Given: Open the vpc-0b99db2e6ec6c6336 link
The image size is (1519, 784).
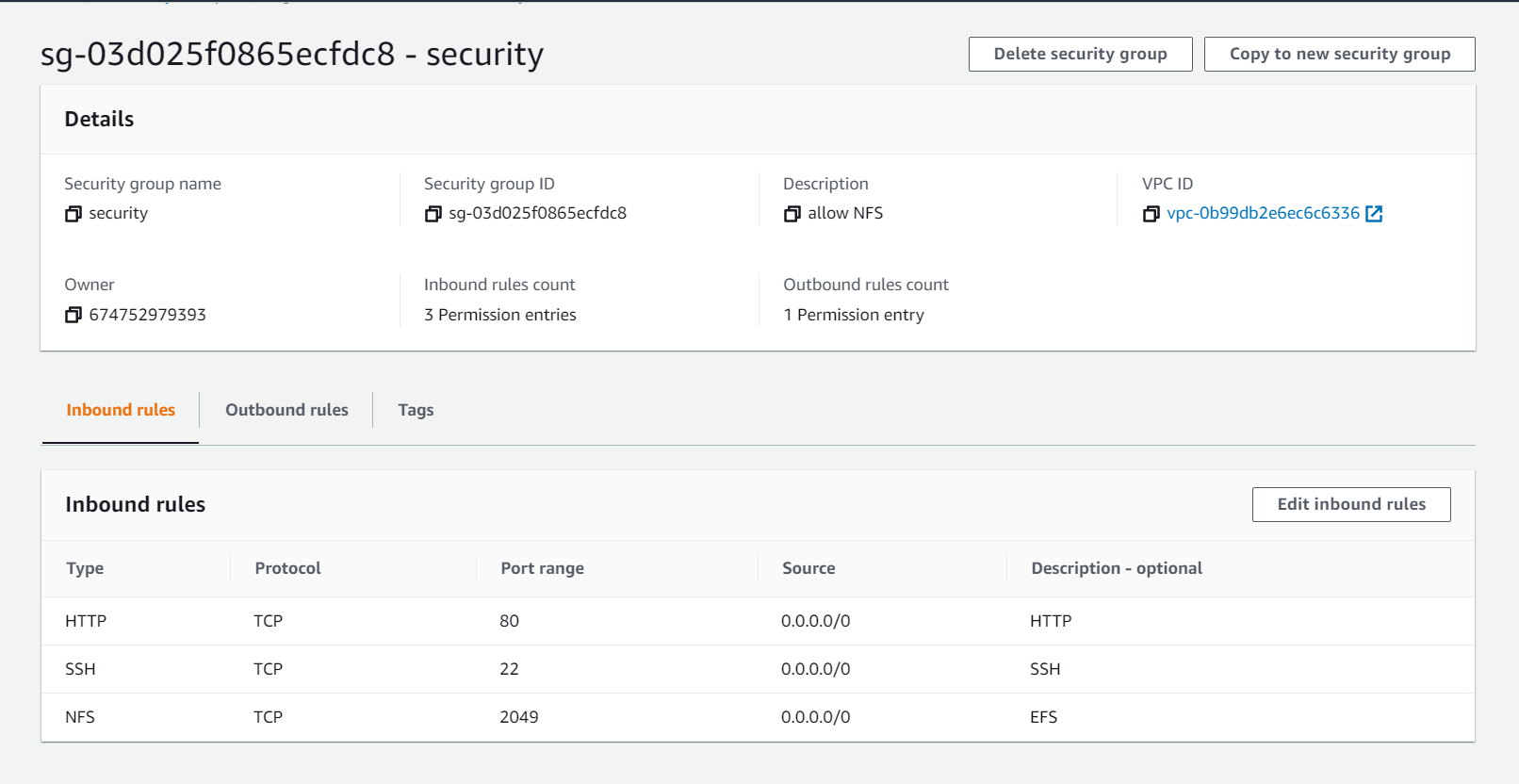Looking at the screenshot, I should (x=1263, y=214).
